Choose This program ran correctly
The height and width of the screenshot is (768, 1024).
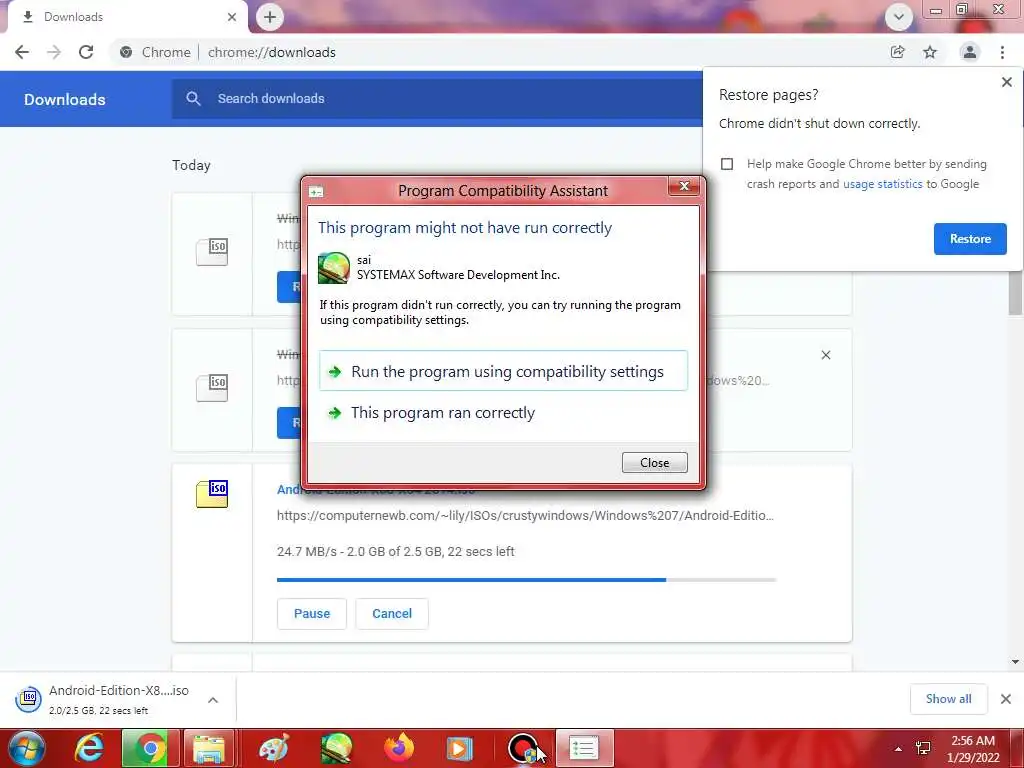coord(503,413)
